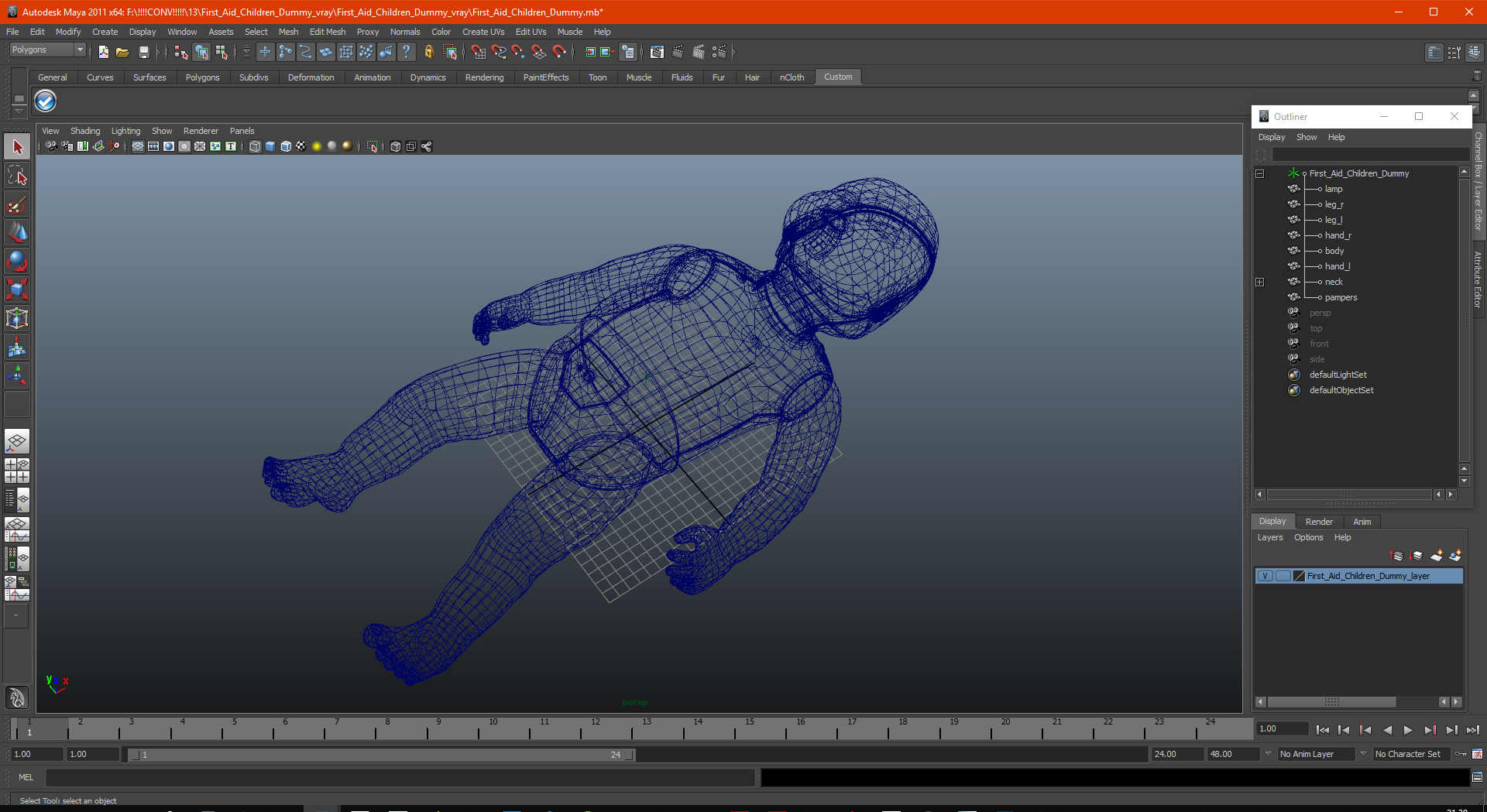Select the Soft Modification tool
Viewport: 1487px width, 812px height.
(x=17, y=348)
